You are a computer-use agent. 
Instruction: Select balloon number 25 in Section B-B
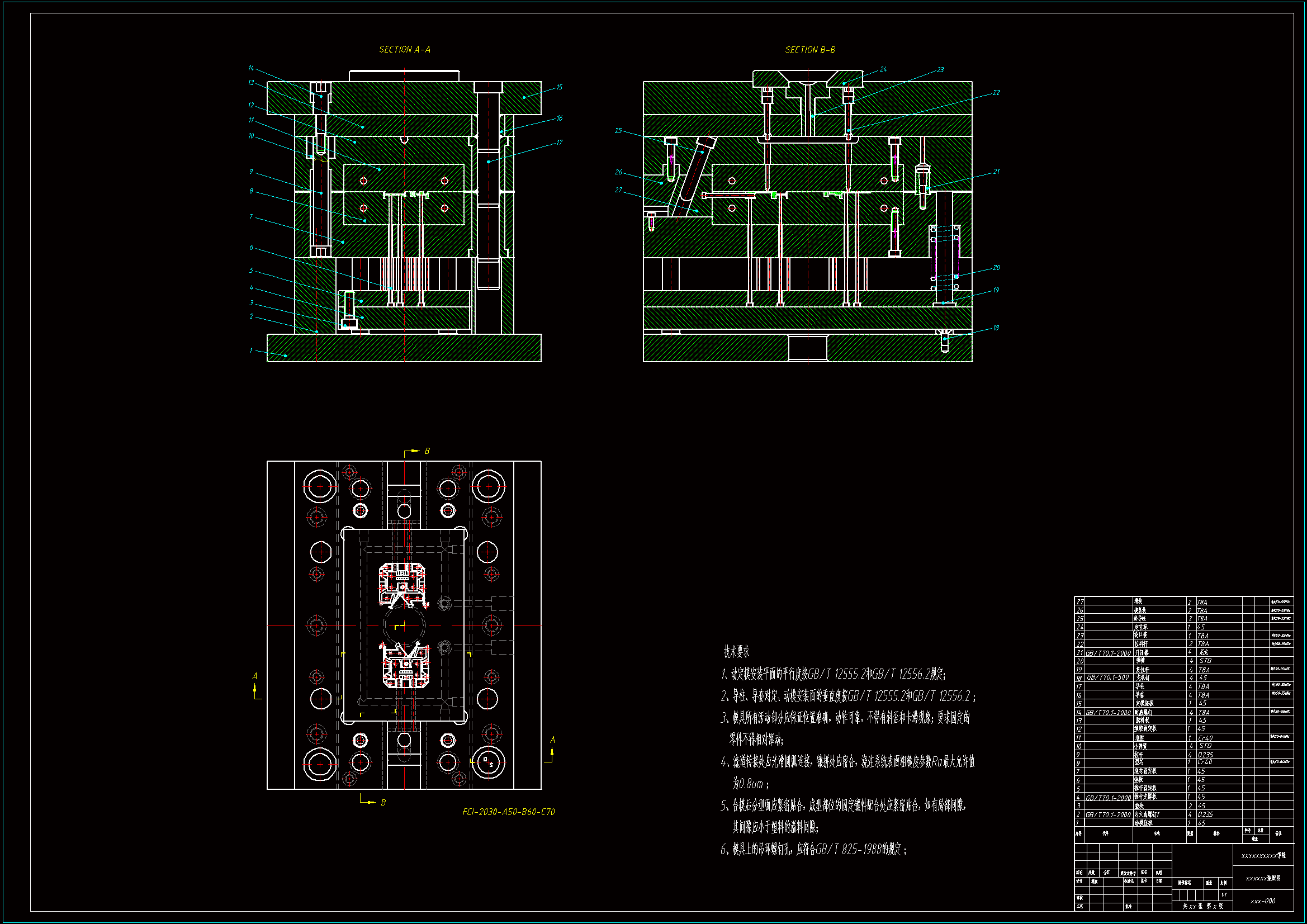618,130
